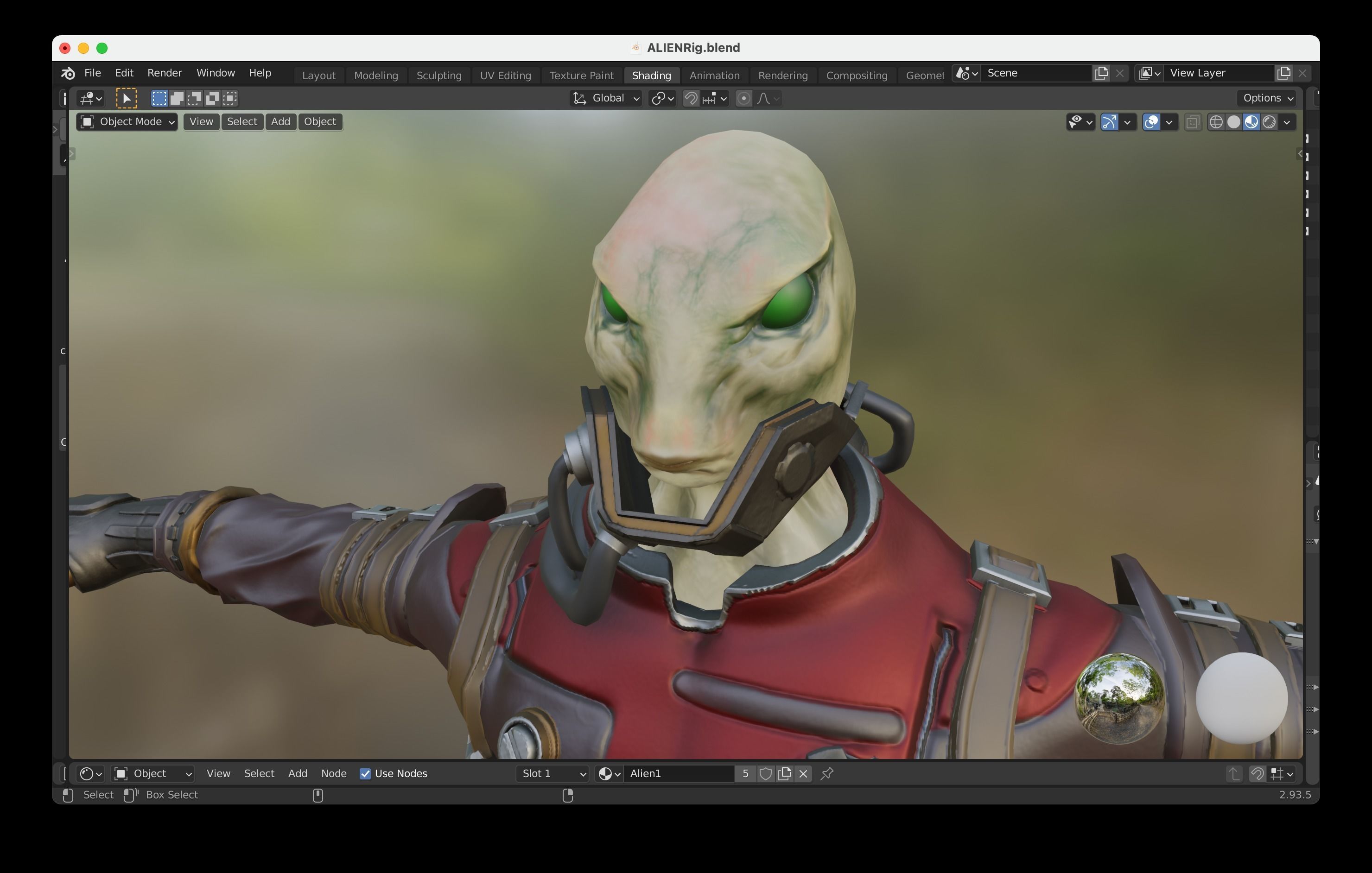This screenshot has width=1372, height=873.
Task: Toggle proportional editing circle icon
Action: 743,99
